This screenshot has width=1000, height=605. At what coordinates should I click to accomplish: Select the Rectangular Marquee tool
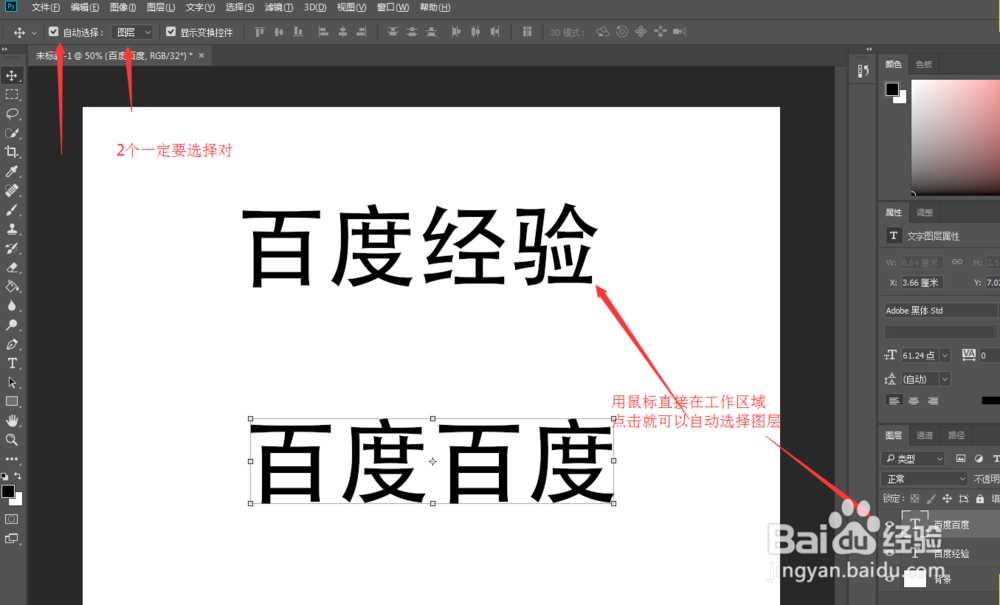click(x=11, y=94)
